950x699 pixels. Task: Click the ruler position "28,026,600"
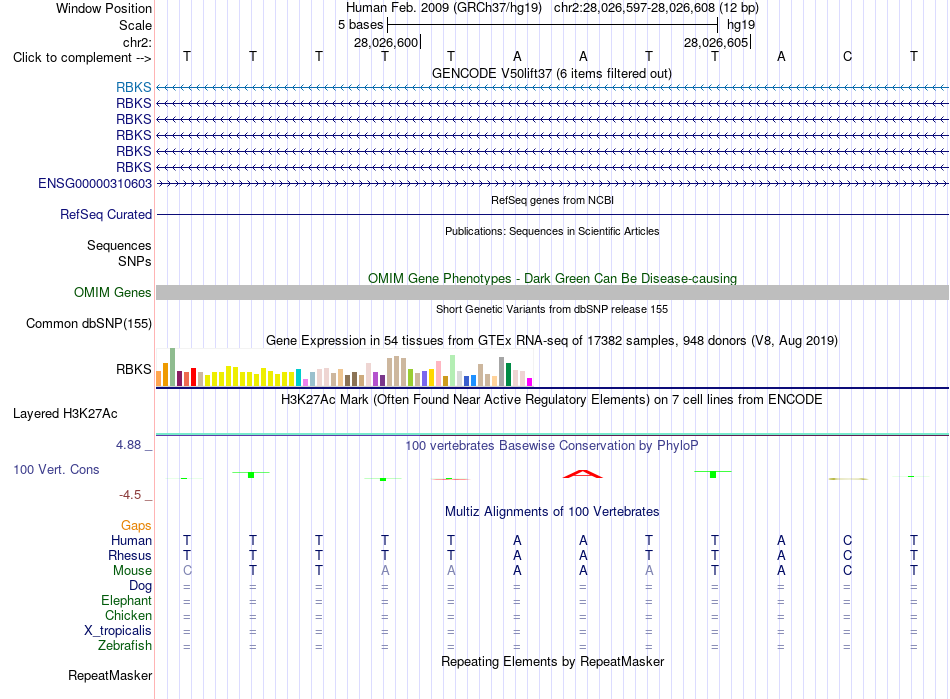tap(386, 42)
